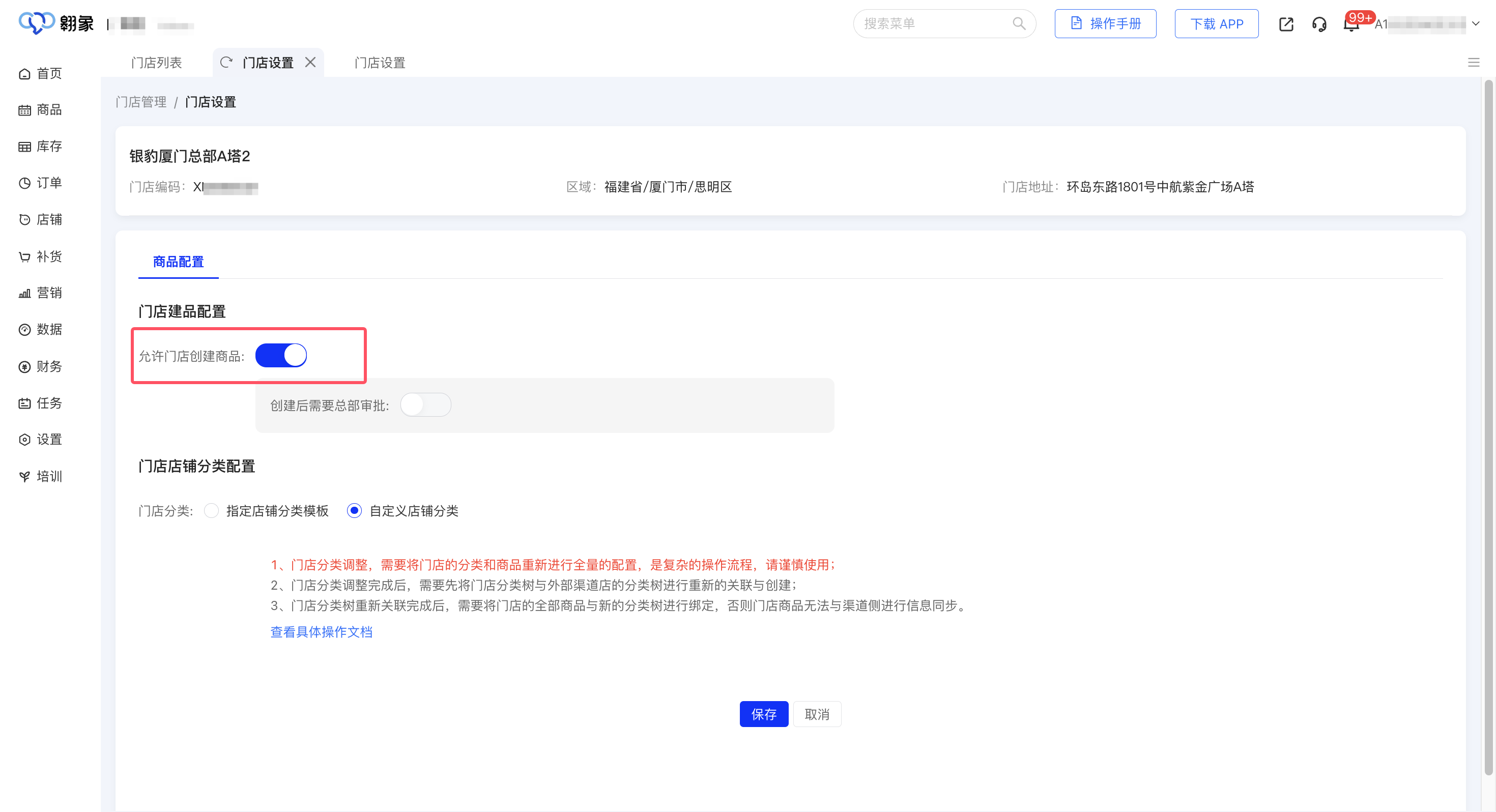Image resolution: width=1496 pixels, height=812 pixels.
Task: Expand the hamburger menu near top right
Action: 1475,63
